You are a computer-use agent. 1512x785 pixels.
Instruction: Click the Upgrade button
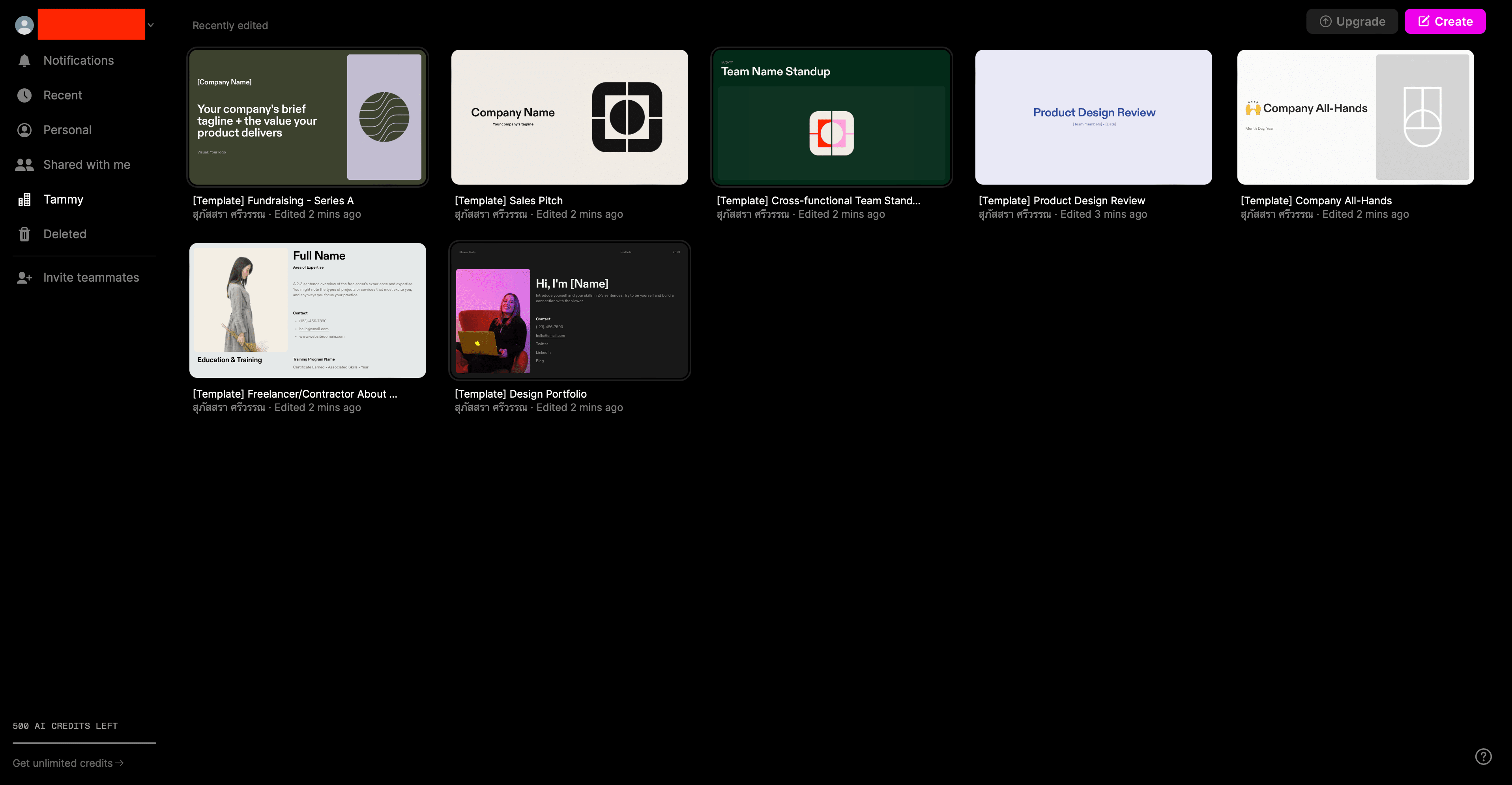[x=1352, y=22]
